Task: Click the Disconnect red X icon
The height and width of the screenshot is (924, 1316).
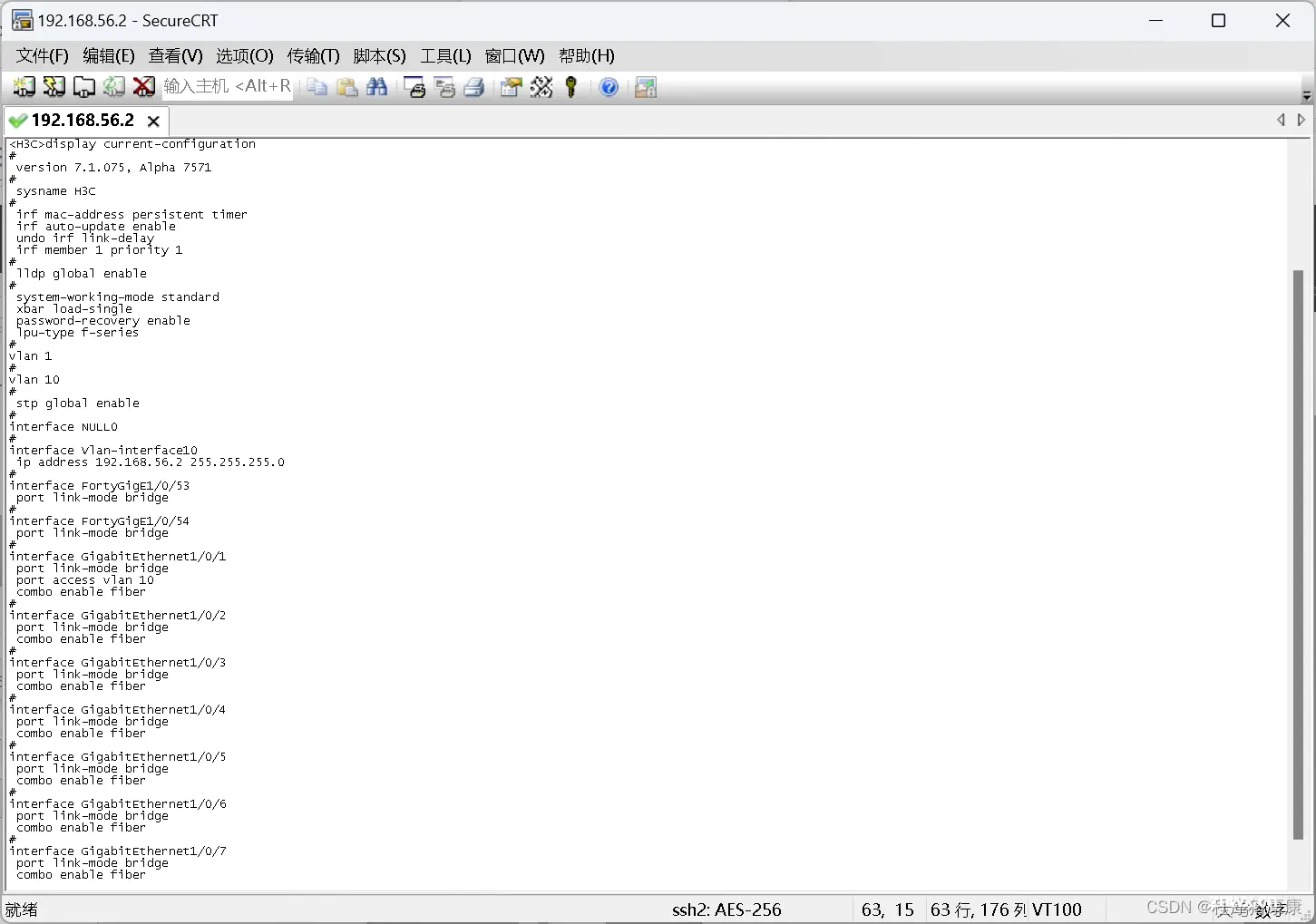Action: 143,87
